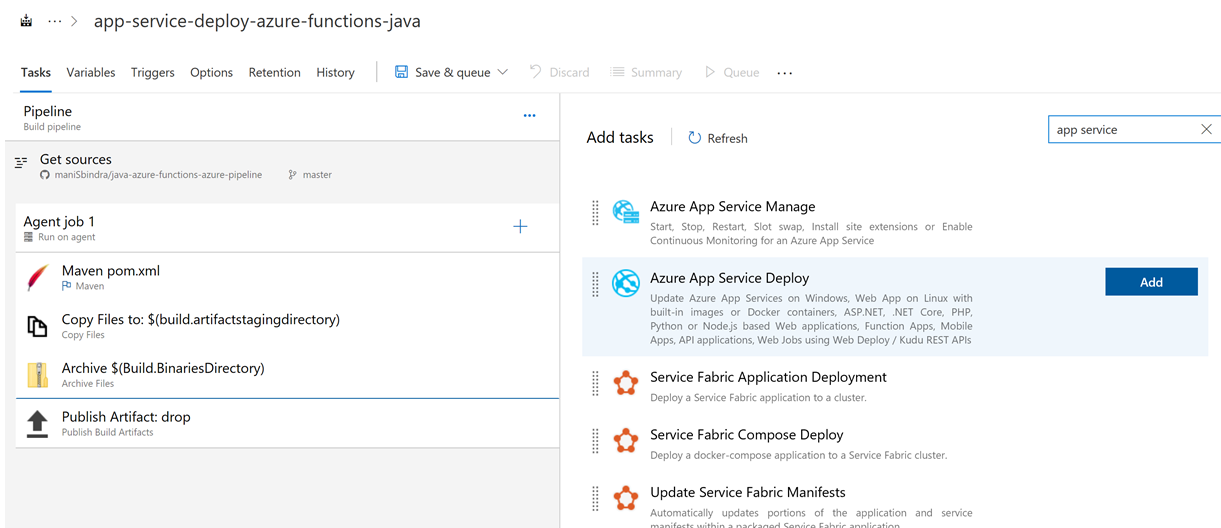Select the Azure App Service Manage task
The image size is (1221, 528).
(895, 224)
